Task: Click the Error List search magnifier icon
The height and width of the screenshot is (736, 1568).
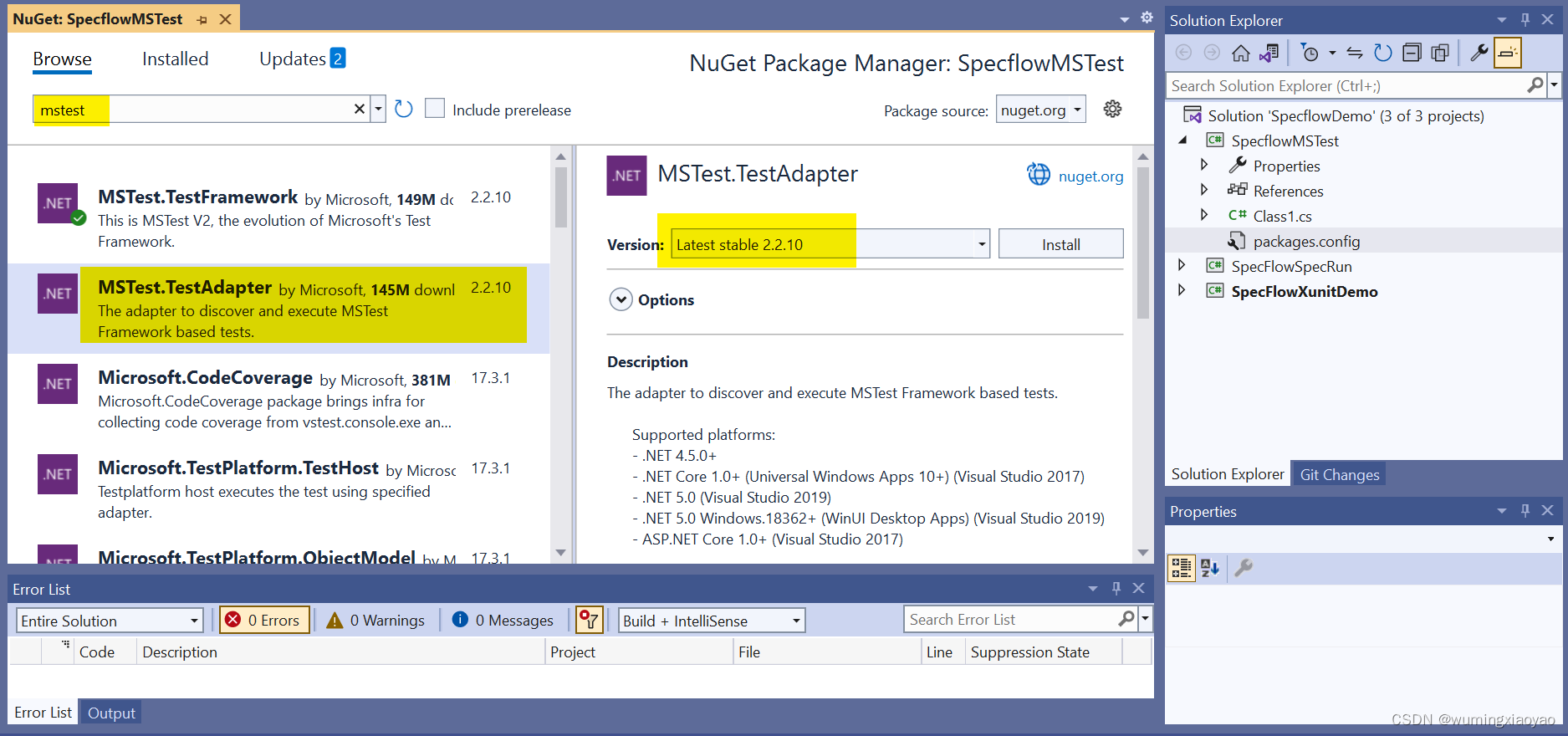Action: tap(1126, 619)
